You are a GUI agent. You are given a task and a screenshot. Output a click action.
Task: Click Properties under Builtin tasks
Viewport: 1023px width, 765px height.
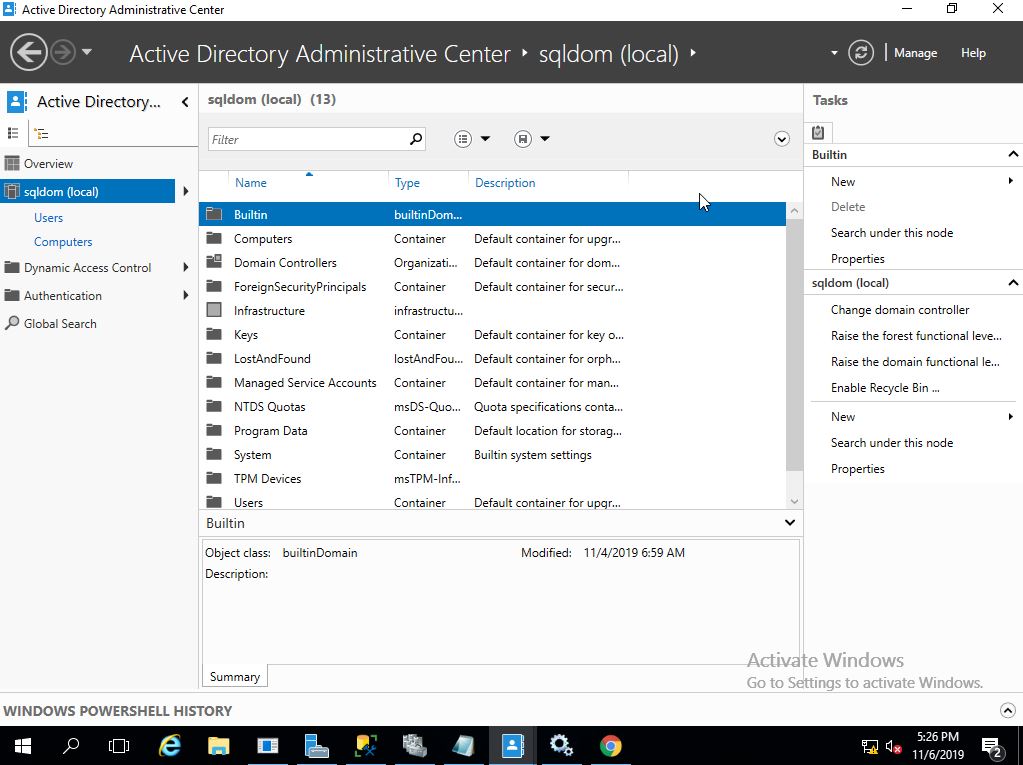pos(857,259)
